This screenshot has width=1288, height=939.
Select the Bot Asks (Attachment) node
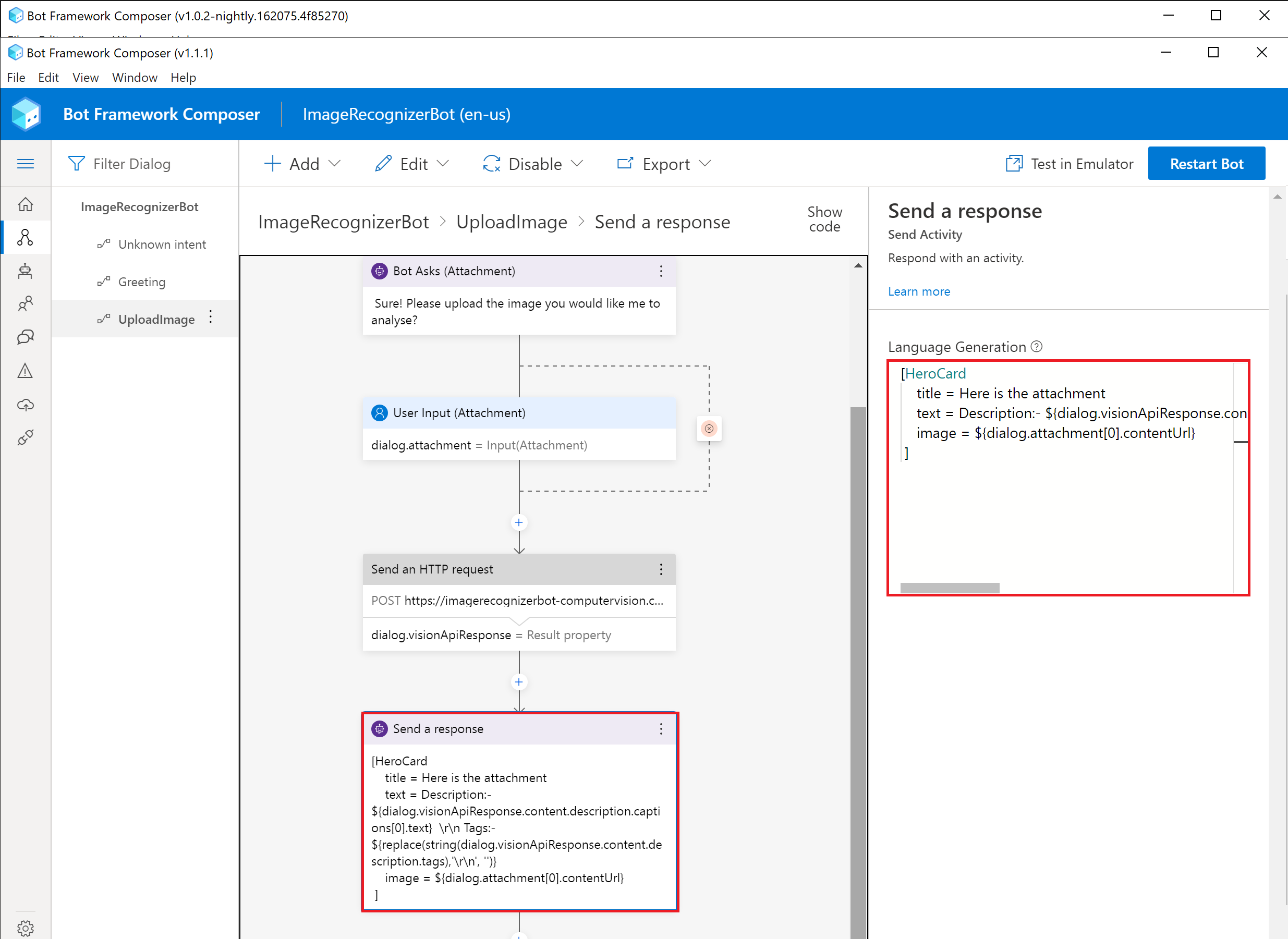click(519, 296)
